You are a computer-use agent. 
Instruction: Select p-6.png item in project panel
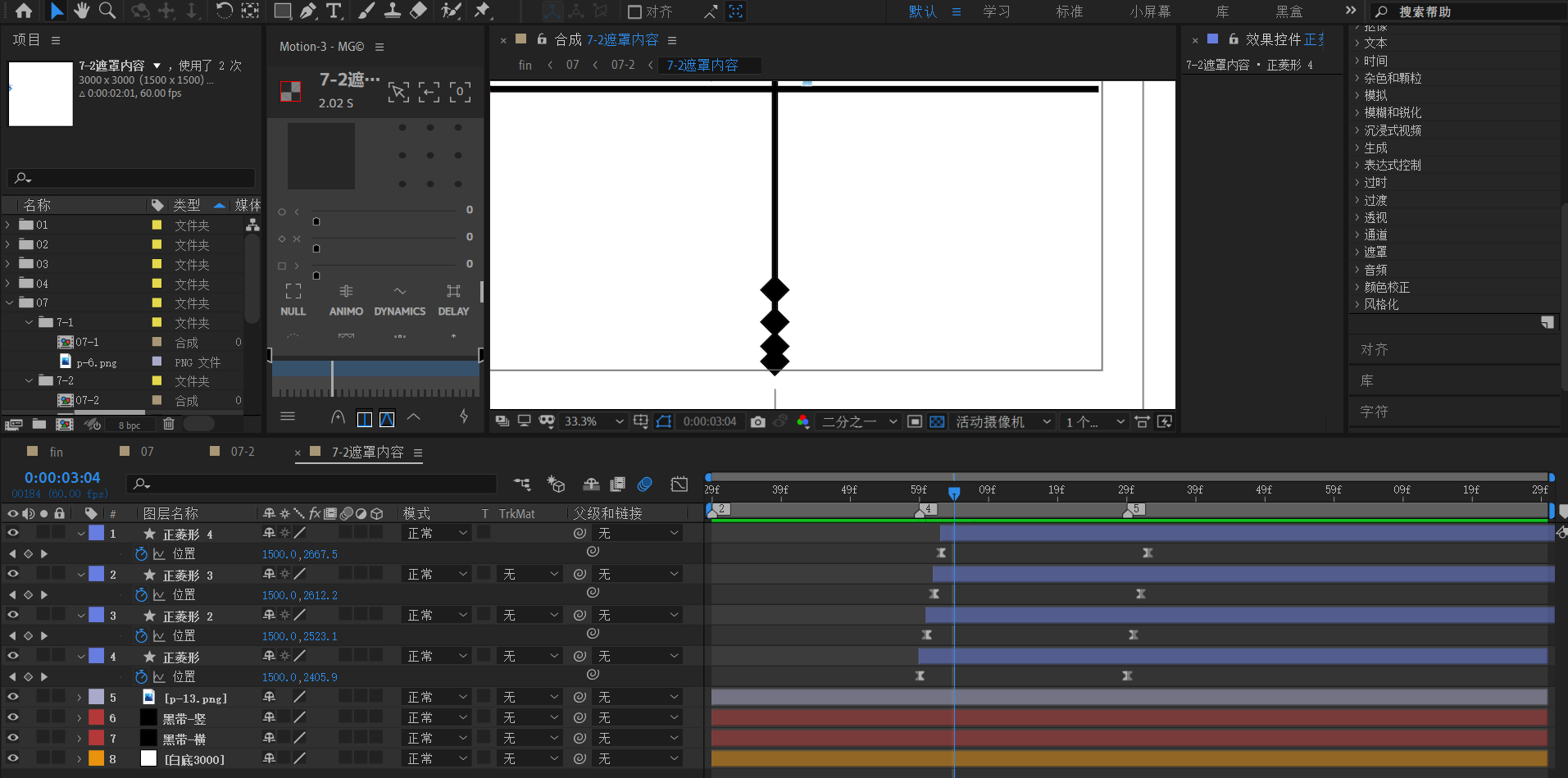coord(96,362)
